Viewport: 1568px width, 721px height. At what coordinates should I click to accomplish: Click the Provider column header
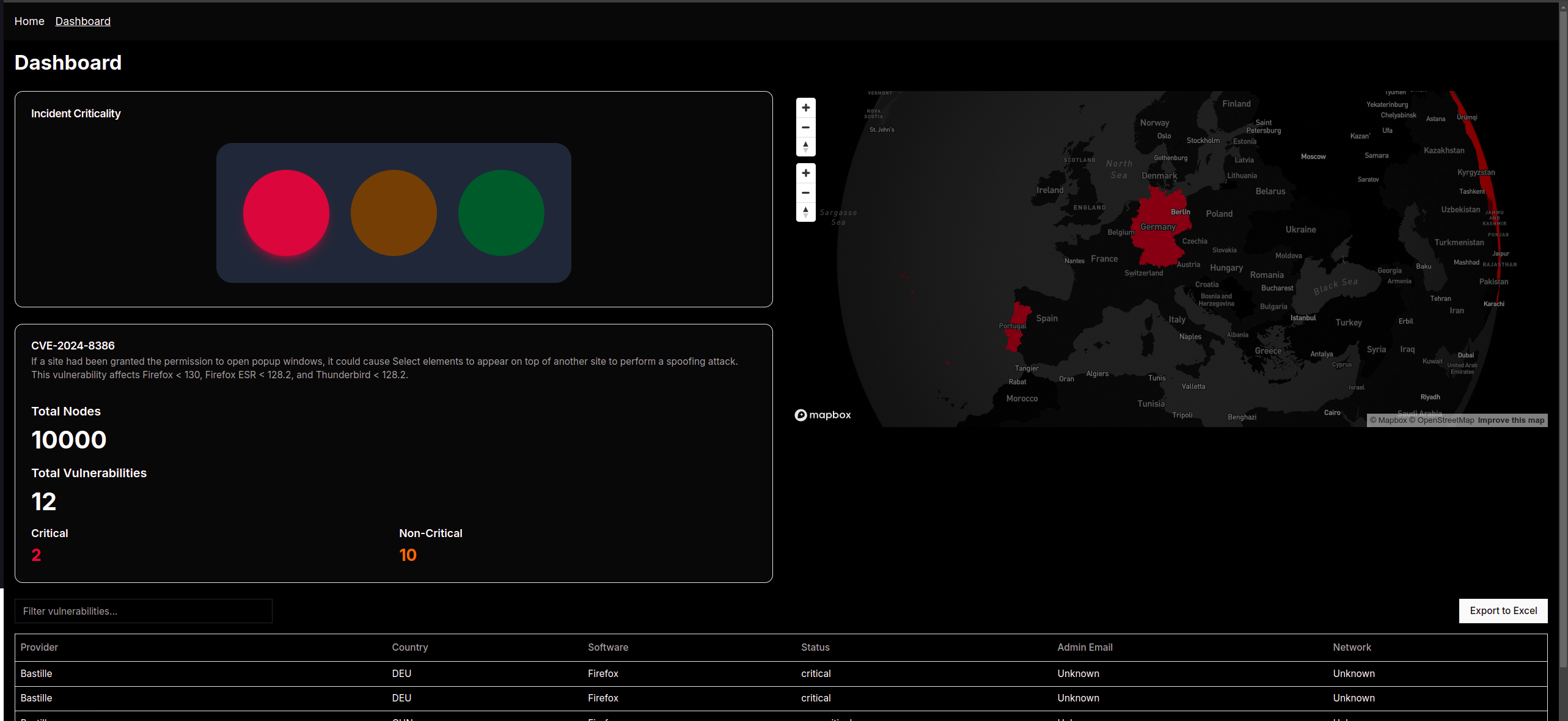(x=39, y=647)
